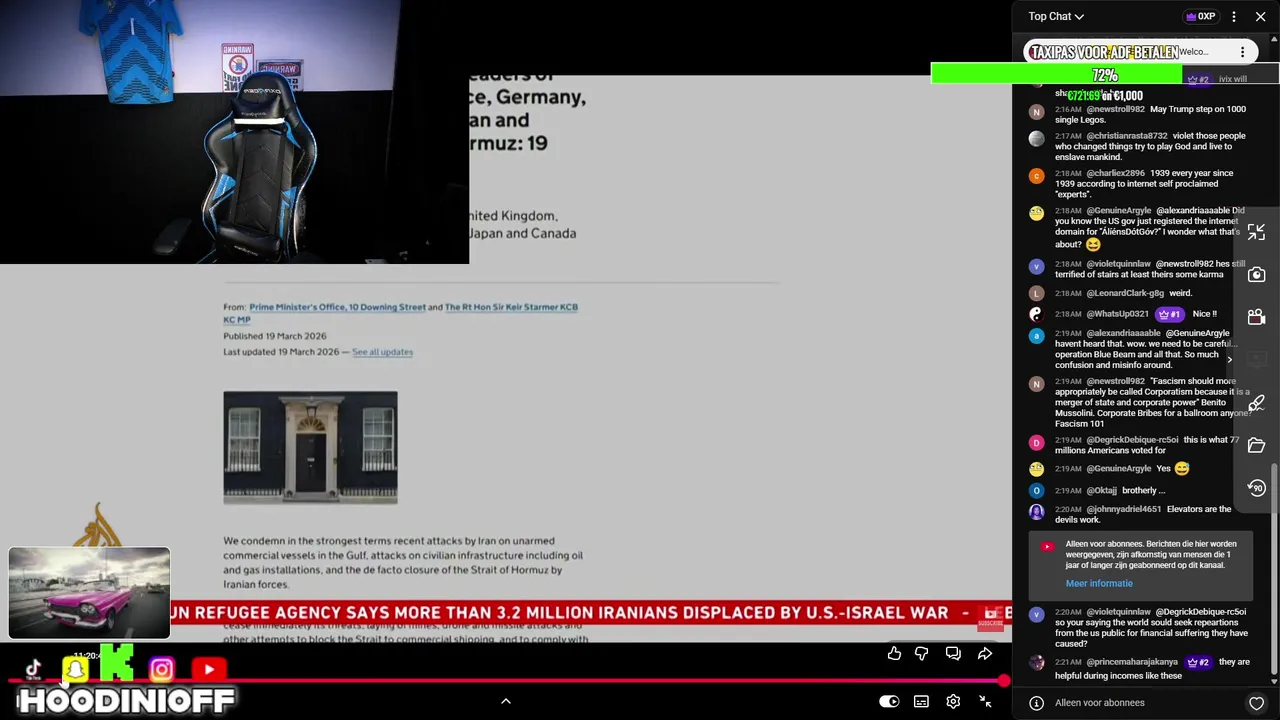This screenshot has height=720, width=1280.
Task: Expand the chevron-up arrow below the video
Action: click(506, 701)
